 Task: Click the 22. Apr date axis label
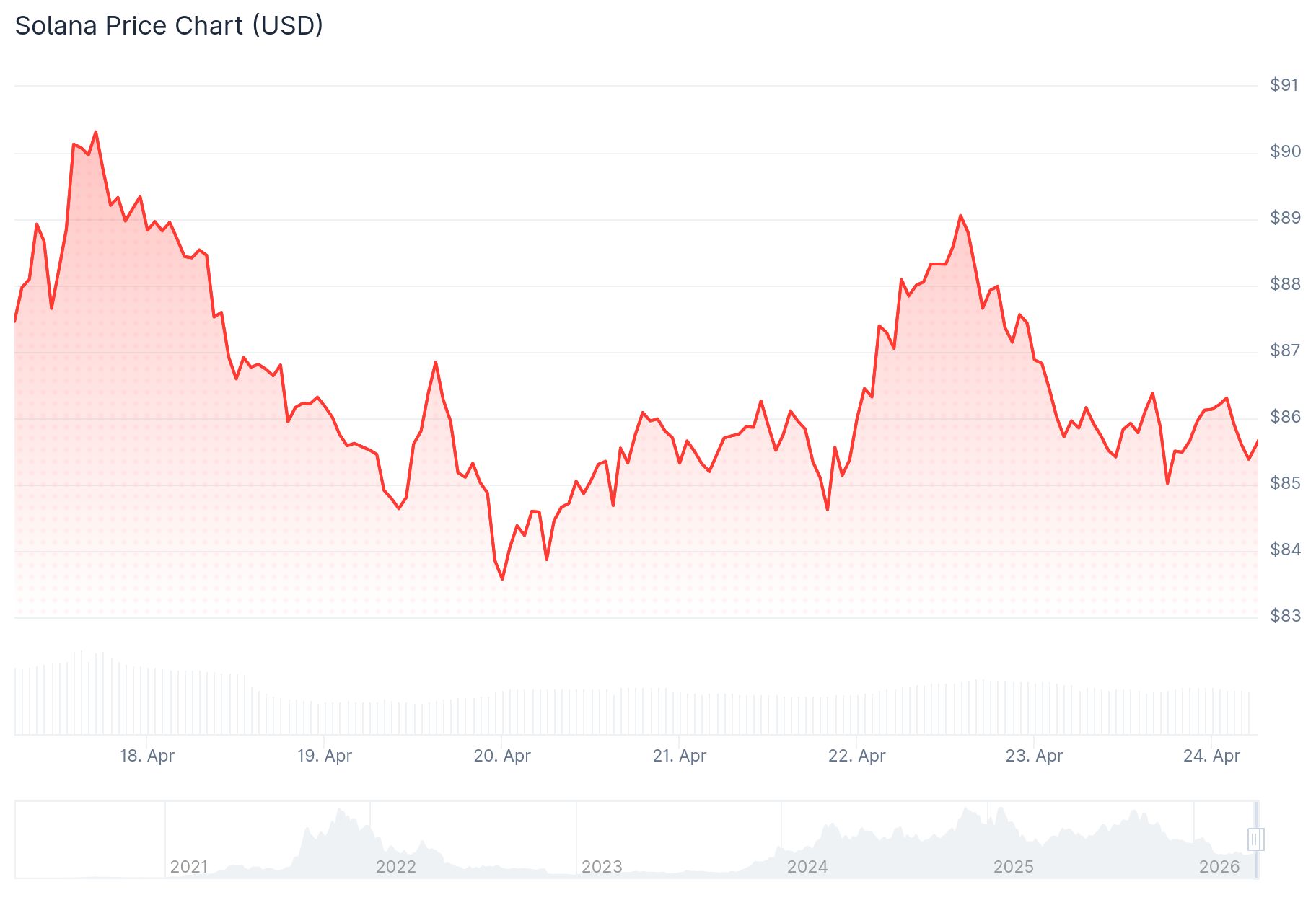(856, 756)
